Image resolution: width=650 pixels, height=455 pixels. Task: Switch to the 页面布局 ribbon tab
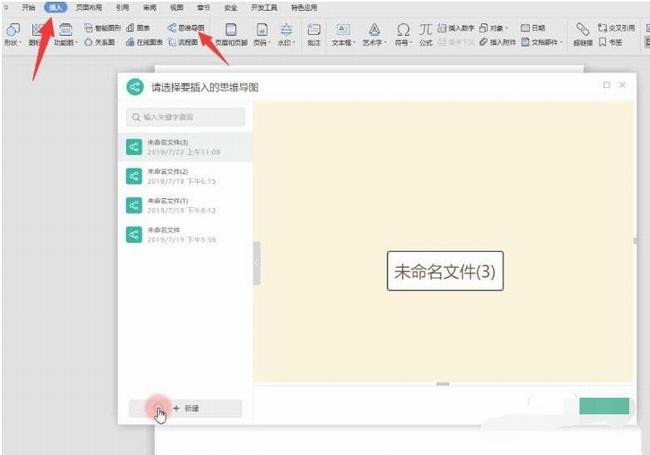pos(88,7)
